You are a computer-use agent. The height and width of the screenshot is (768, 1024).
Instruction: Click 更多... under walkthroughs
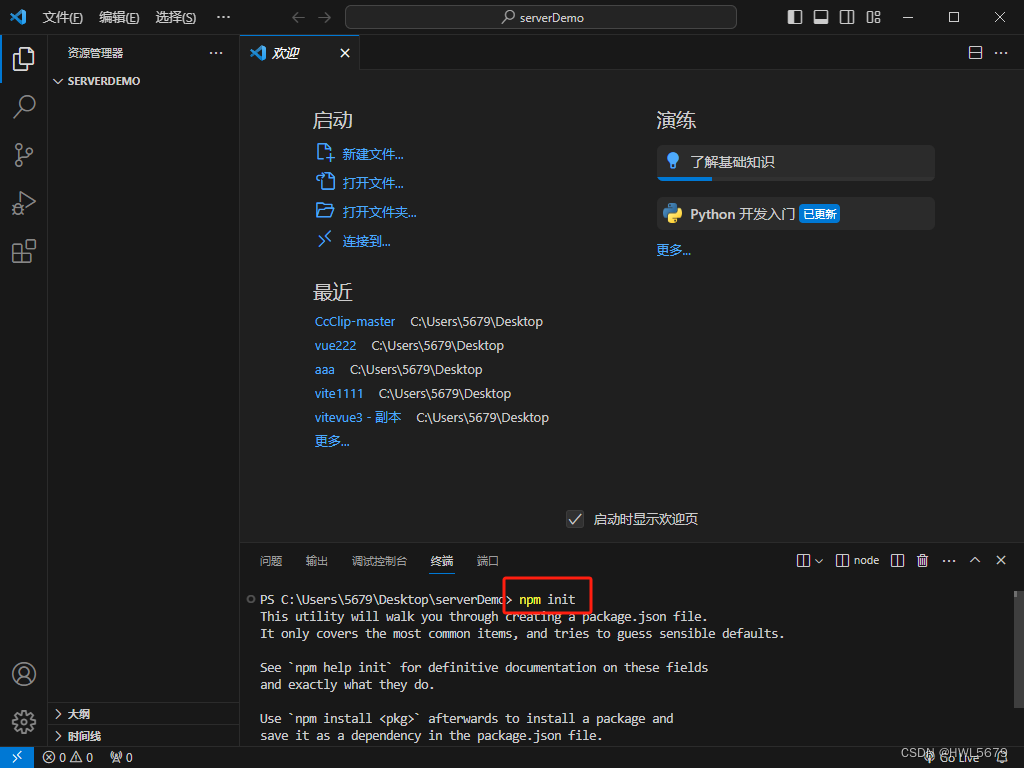coord(673,250)
